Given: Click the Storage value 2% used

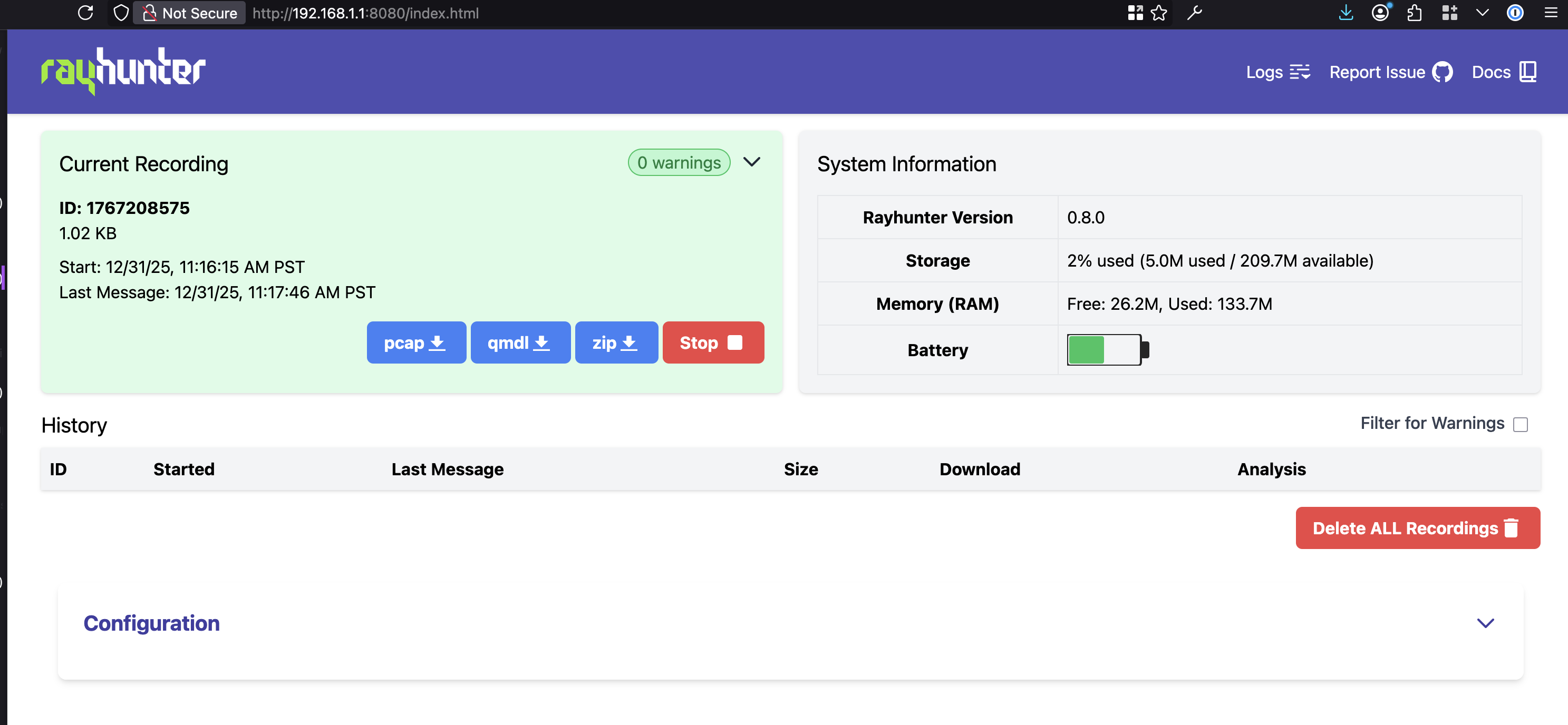Looking at the screenshot, I should coord(1220,260).
